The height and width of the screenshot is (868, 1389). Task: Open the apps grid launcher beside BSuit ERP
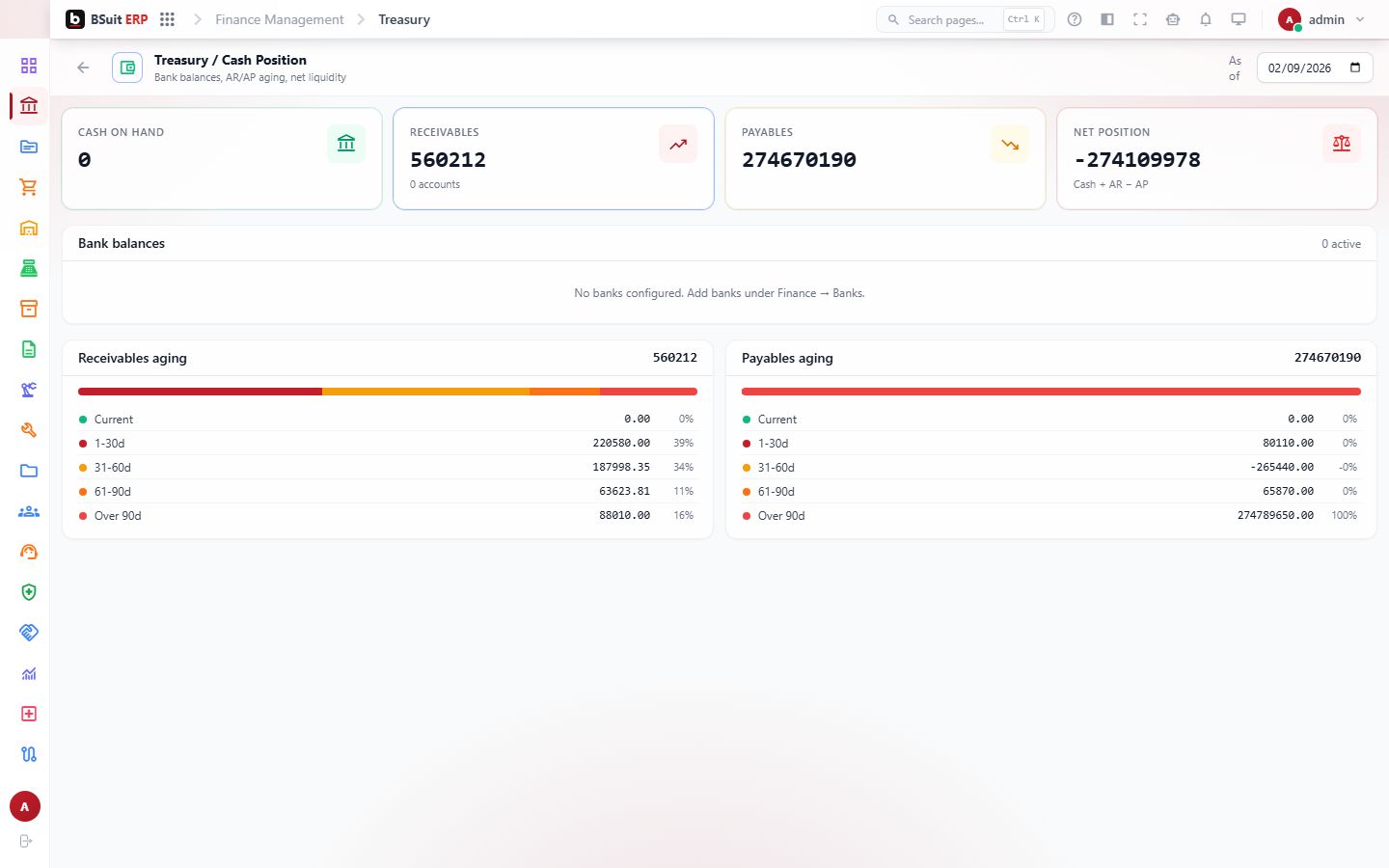click(167, 19)
